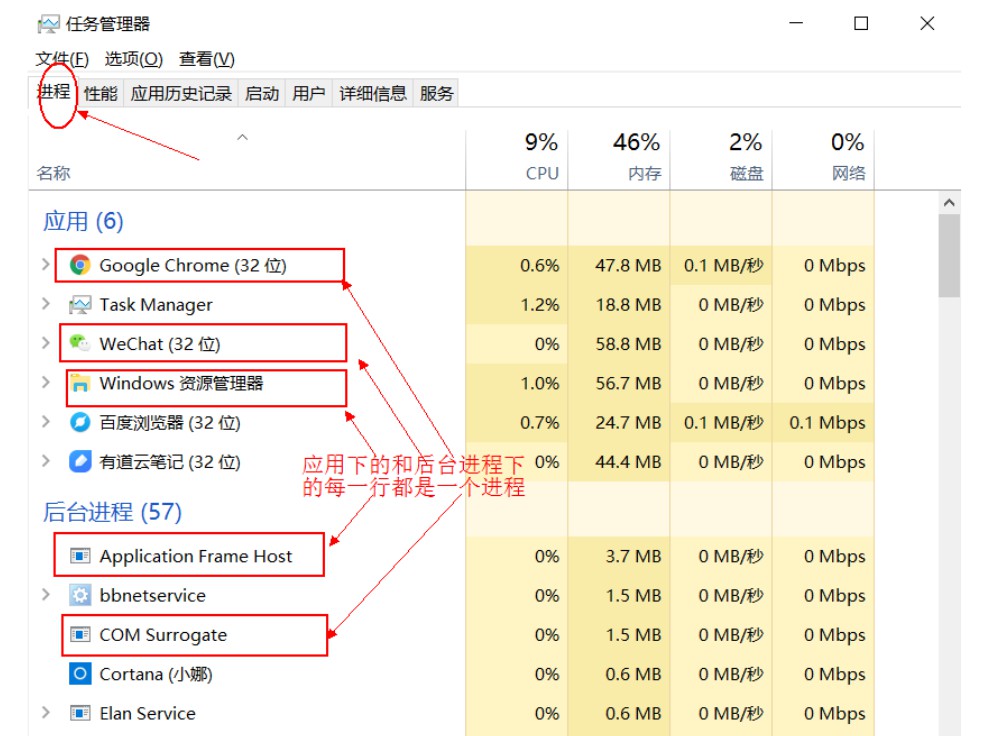Click the Application Frame Host icon
992x736 pixels.
80,556
